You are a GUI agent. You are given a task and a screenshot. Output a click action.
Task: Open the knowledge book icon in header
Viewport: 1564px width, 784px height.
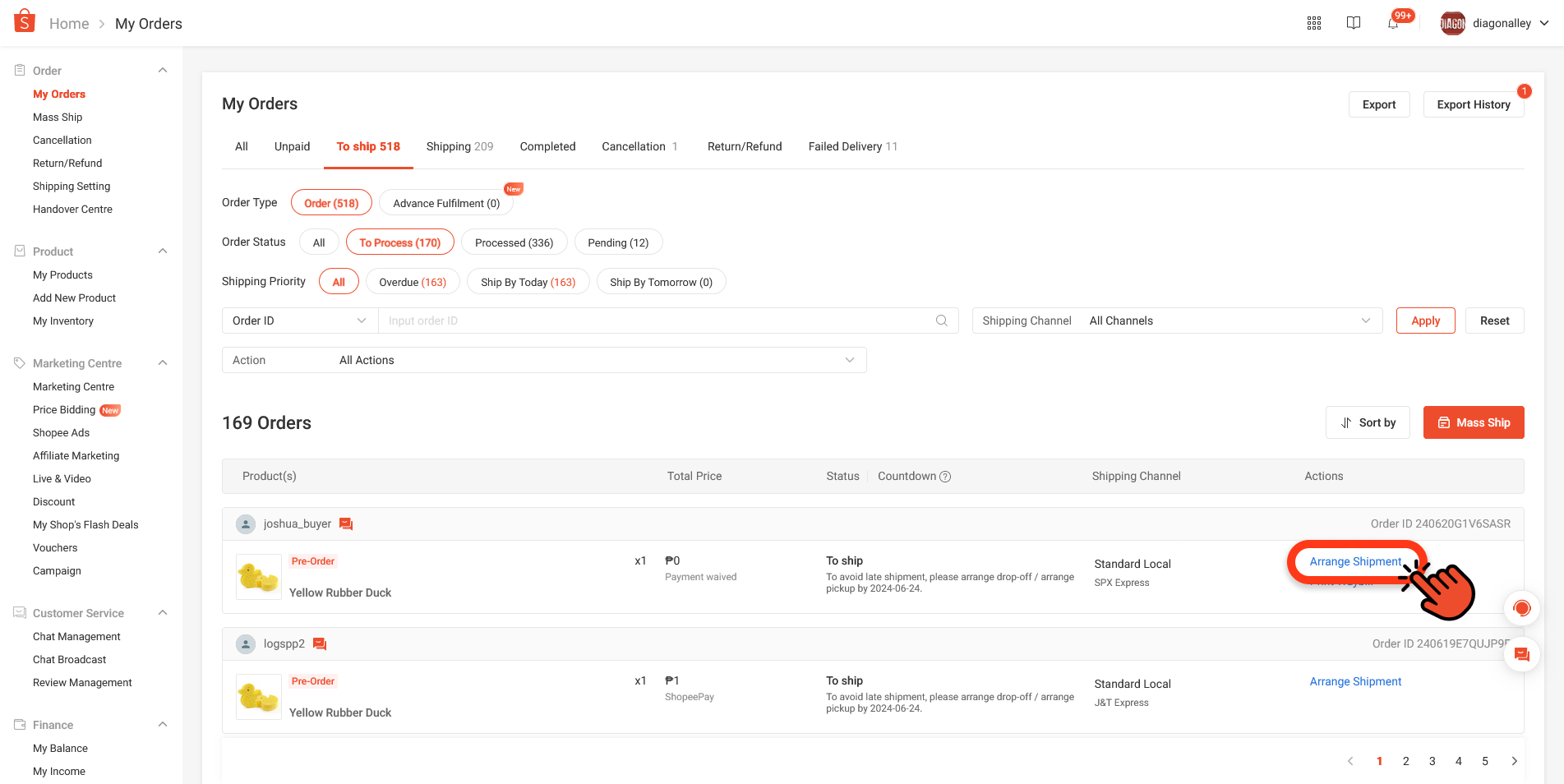pos(1354,22)
